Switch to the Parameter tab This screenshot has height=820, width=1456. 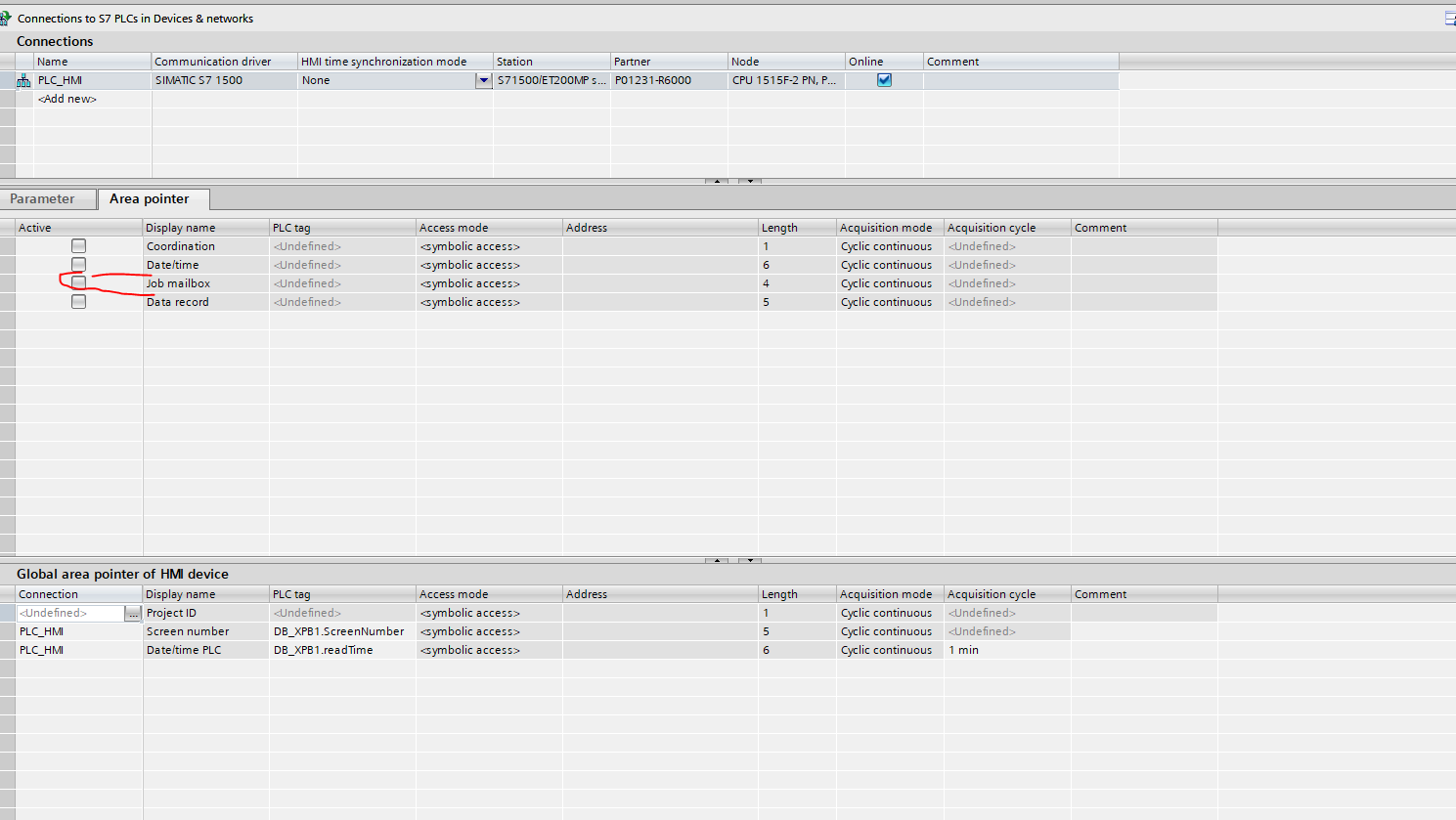(x=42, y=199)
